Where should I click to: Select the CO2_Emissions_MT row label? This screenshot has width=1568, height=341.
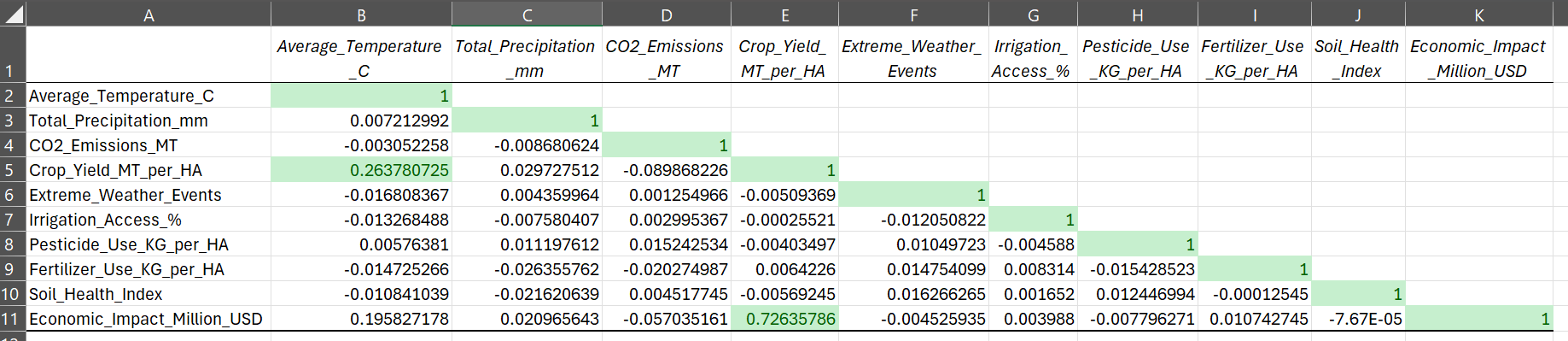tap(149, 145)
